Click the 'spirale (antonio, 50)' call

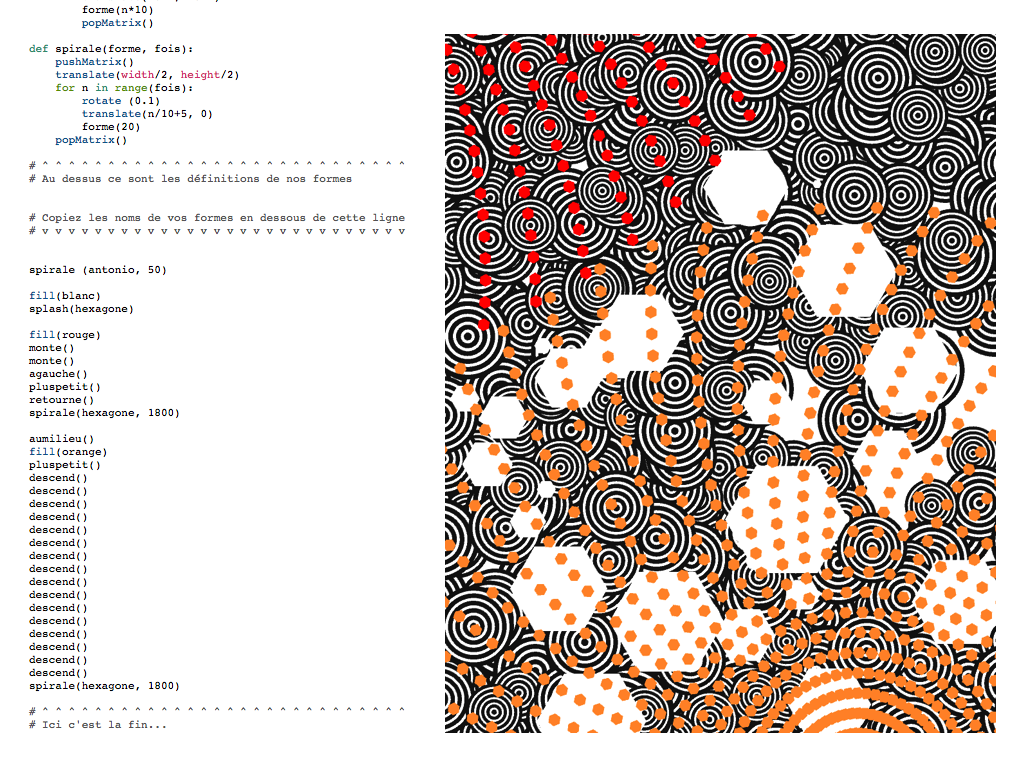pyautogui.click(x=98, y=270)
